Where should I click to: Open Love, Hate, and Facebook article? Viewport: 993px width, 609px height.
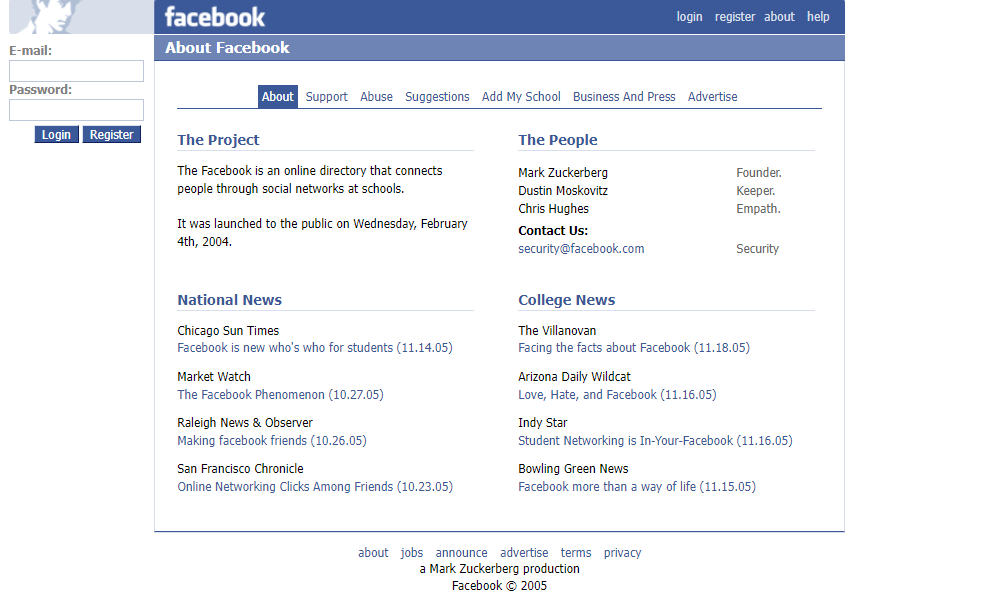pyautogui.click(x=617, y=394)
